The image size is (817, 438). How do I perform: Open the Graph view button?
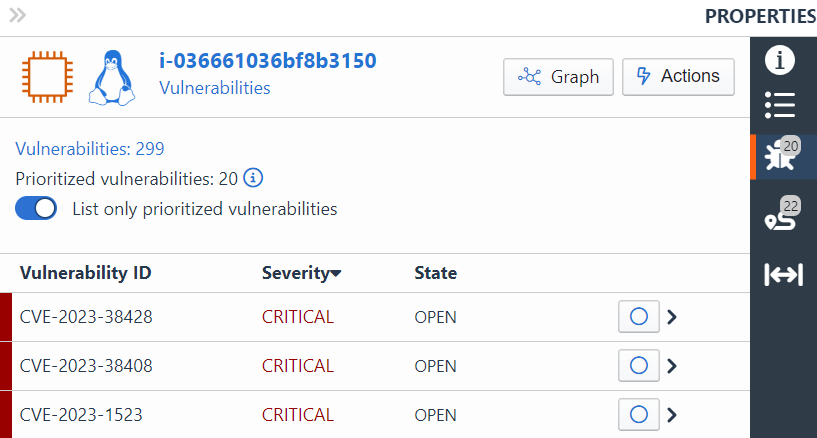[558, 77]
